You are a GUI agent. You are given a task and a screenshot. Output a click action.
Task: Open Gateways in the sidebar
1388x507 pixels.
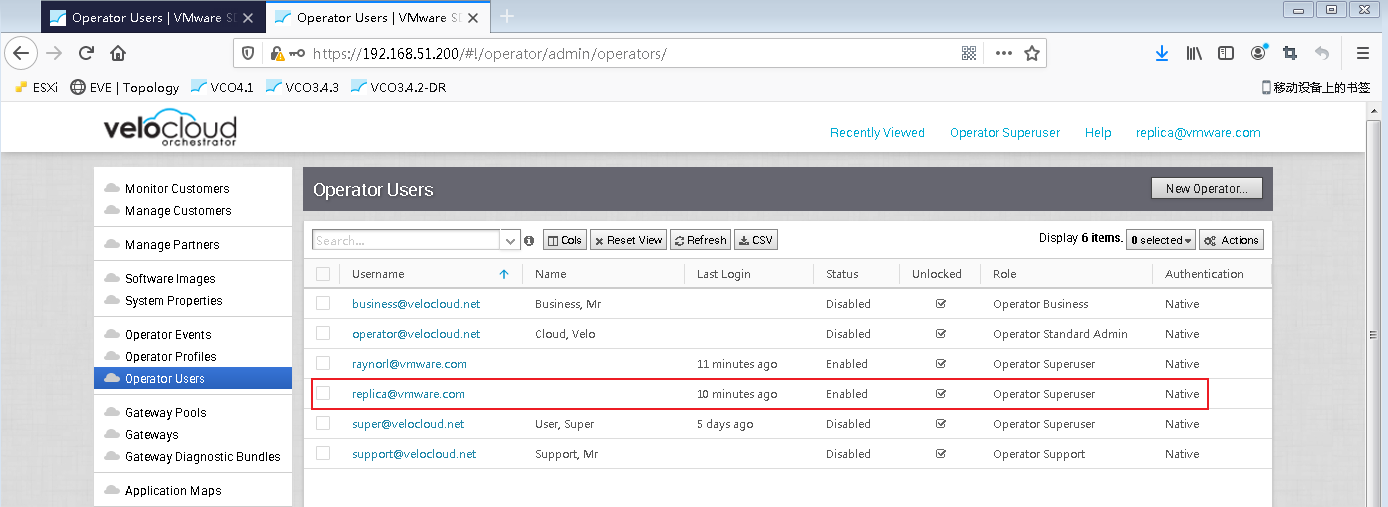152,434
